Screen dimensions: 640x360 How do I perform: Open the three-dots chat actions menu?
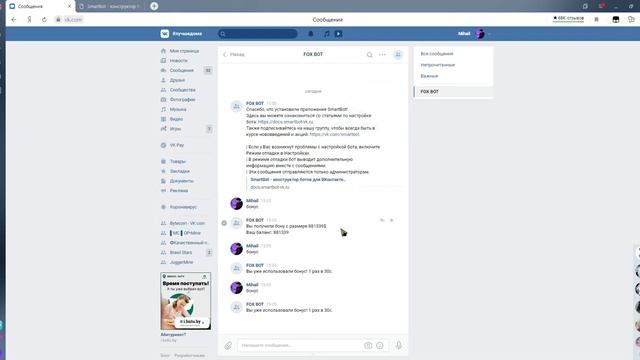pyautogui.click(x=382, y=55)
